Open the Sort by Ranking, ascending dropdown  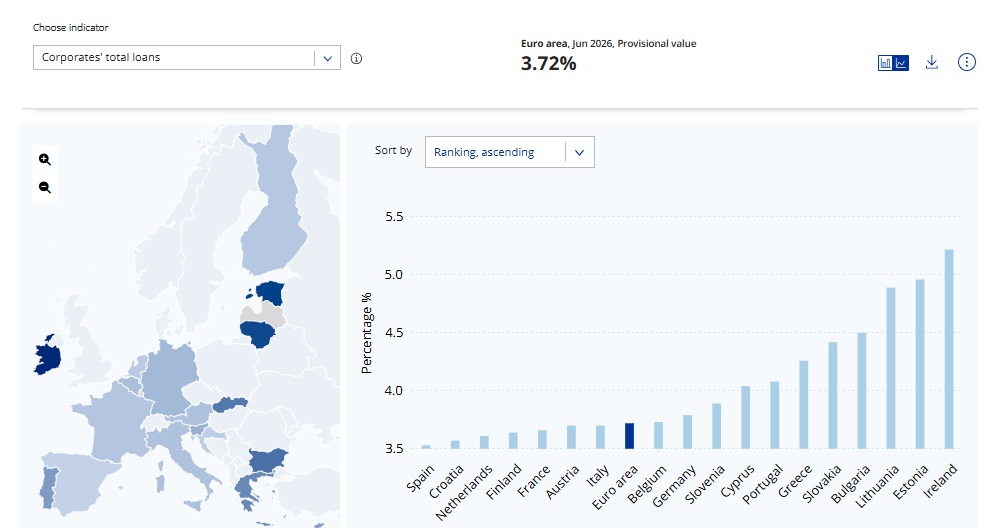pyautogui.click(x=509, y=152)
